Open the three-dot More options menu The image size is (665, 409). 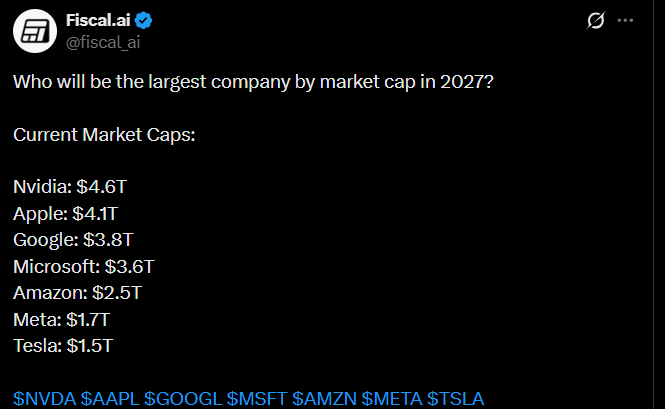pos(627,21)
